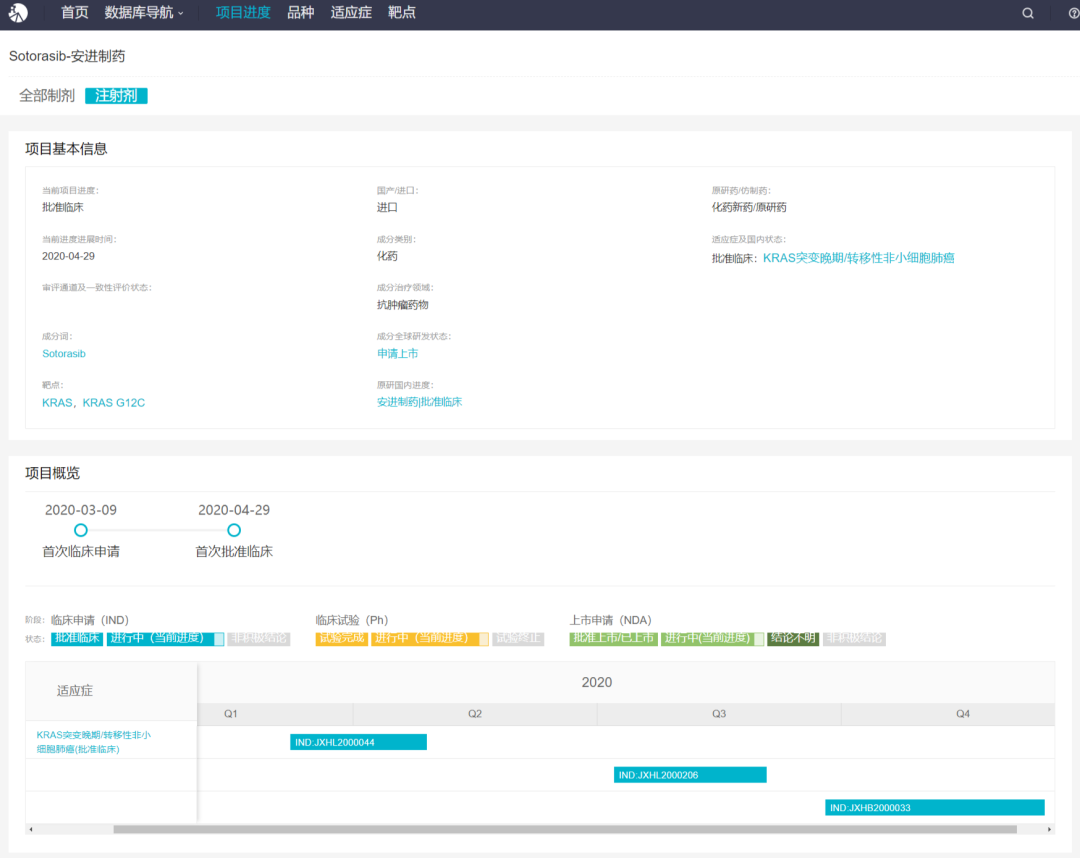This screenshot has width=1080, height=858.
Task: Click the orange Ph 进行中 legend swatch
Action: click(x=430, y=638)
